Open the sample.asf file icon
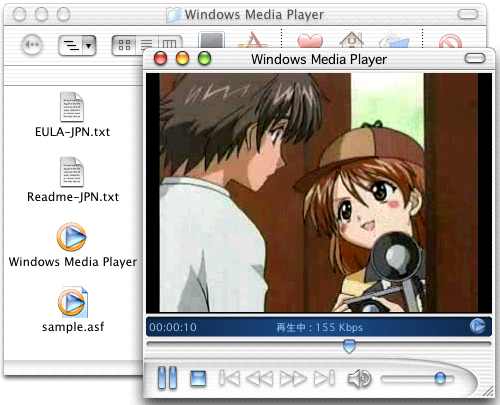 [x=72, y=303]
